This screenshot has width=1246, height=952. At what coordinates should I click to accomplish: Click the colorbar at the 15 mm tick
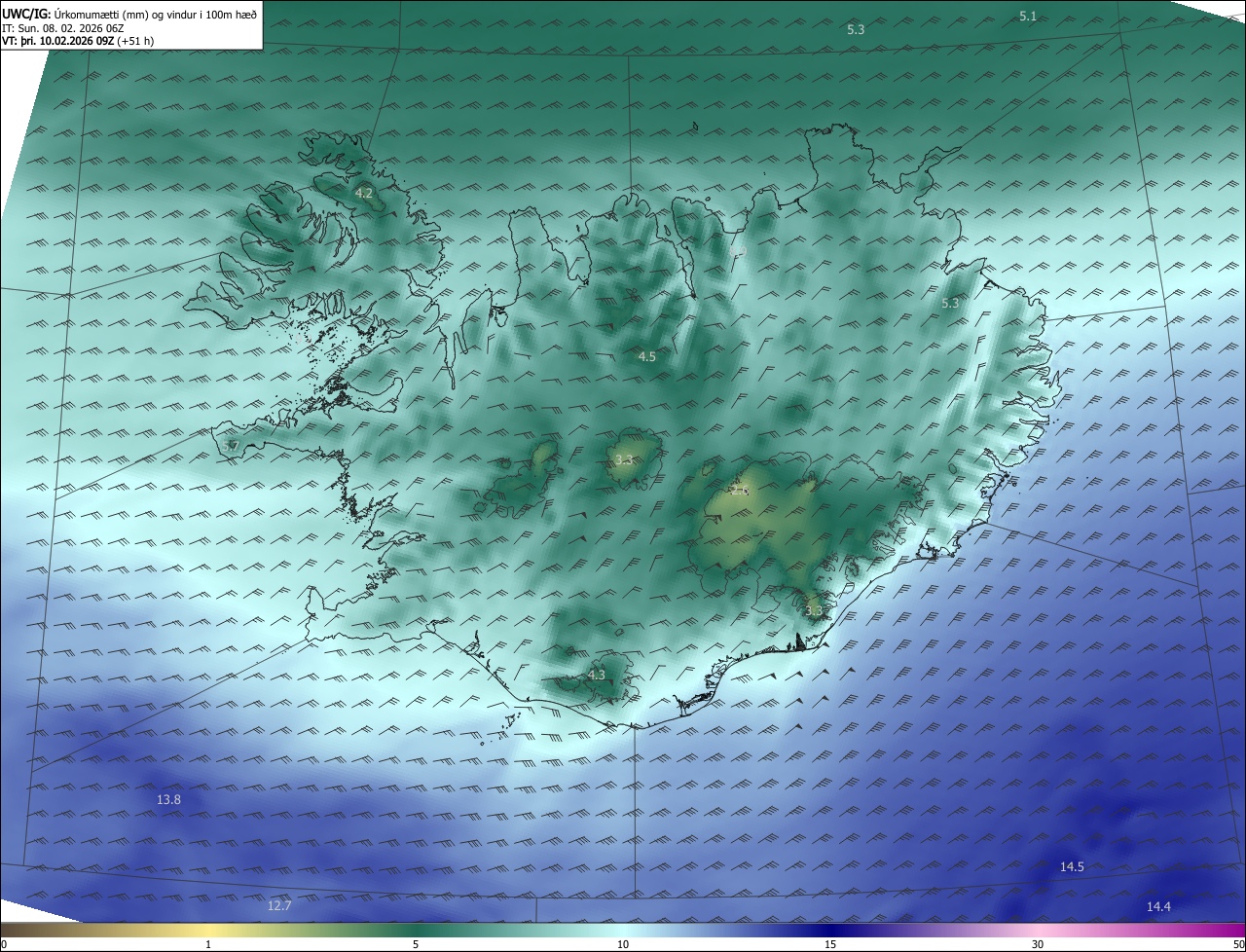coord(830,944)
